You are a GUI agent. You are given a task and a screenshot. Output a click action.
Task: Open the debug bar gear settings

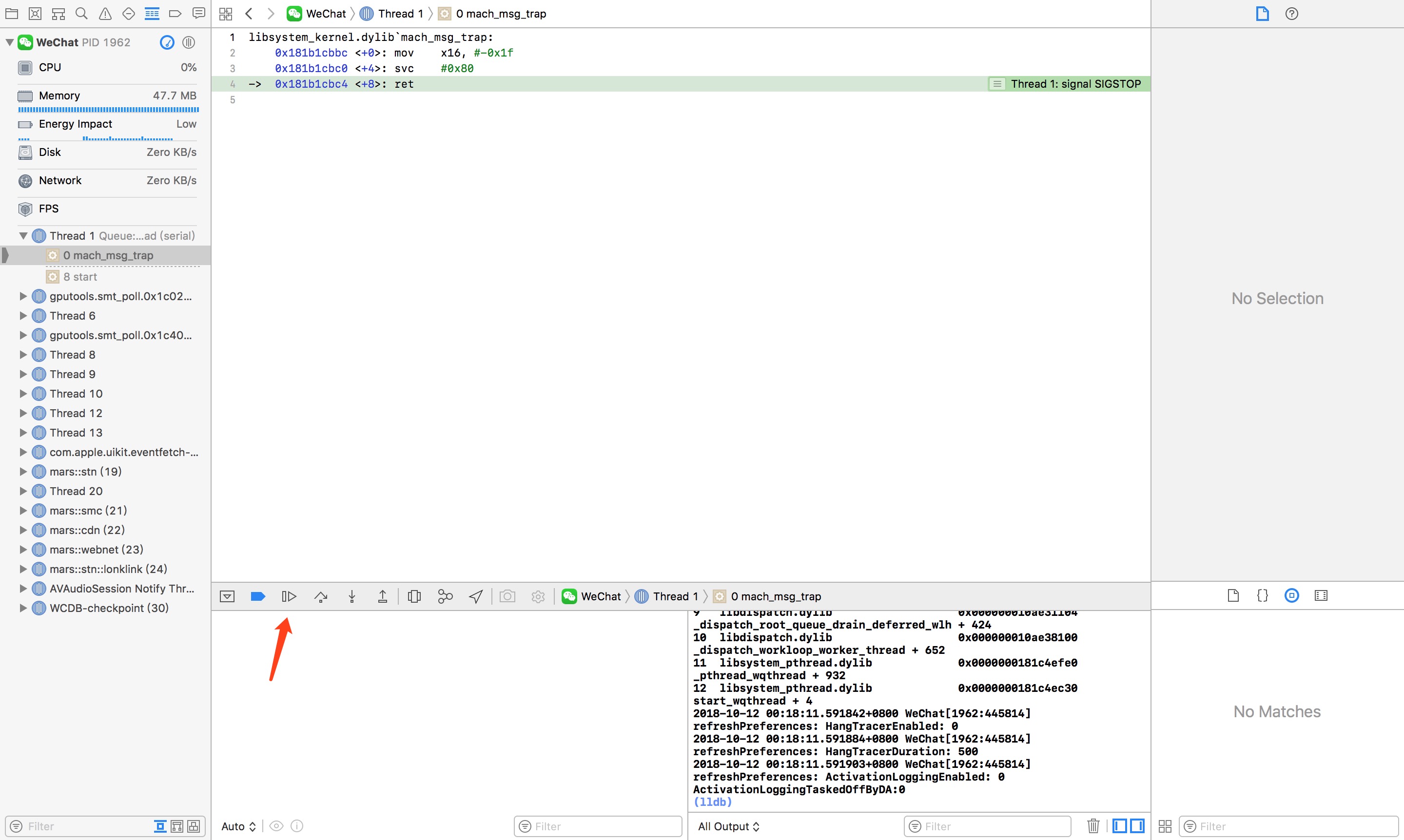tap(538, 596)
